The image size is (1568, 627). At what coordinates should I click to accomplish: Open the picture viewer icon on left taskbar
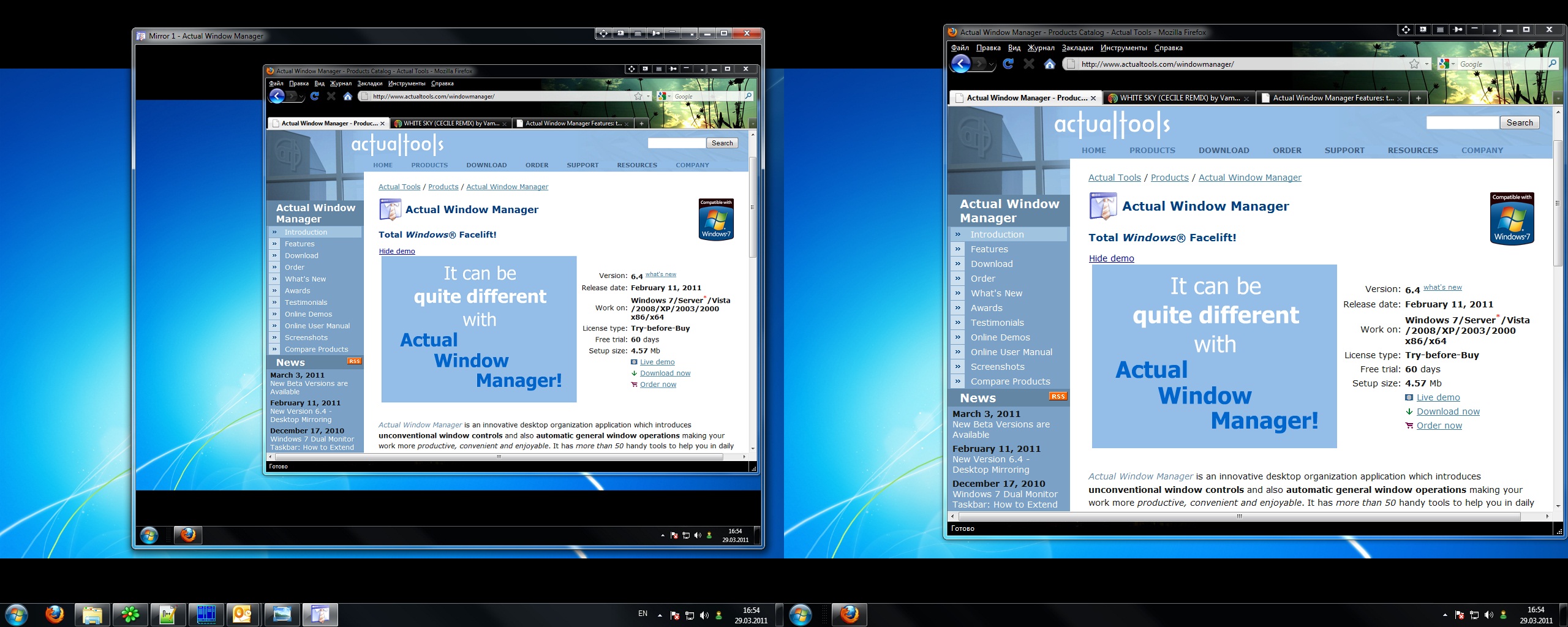tap(282, 615)
